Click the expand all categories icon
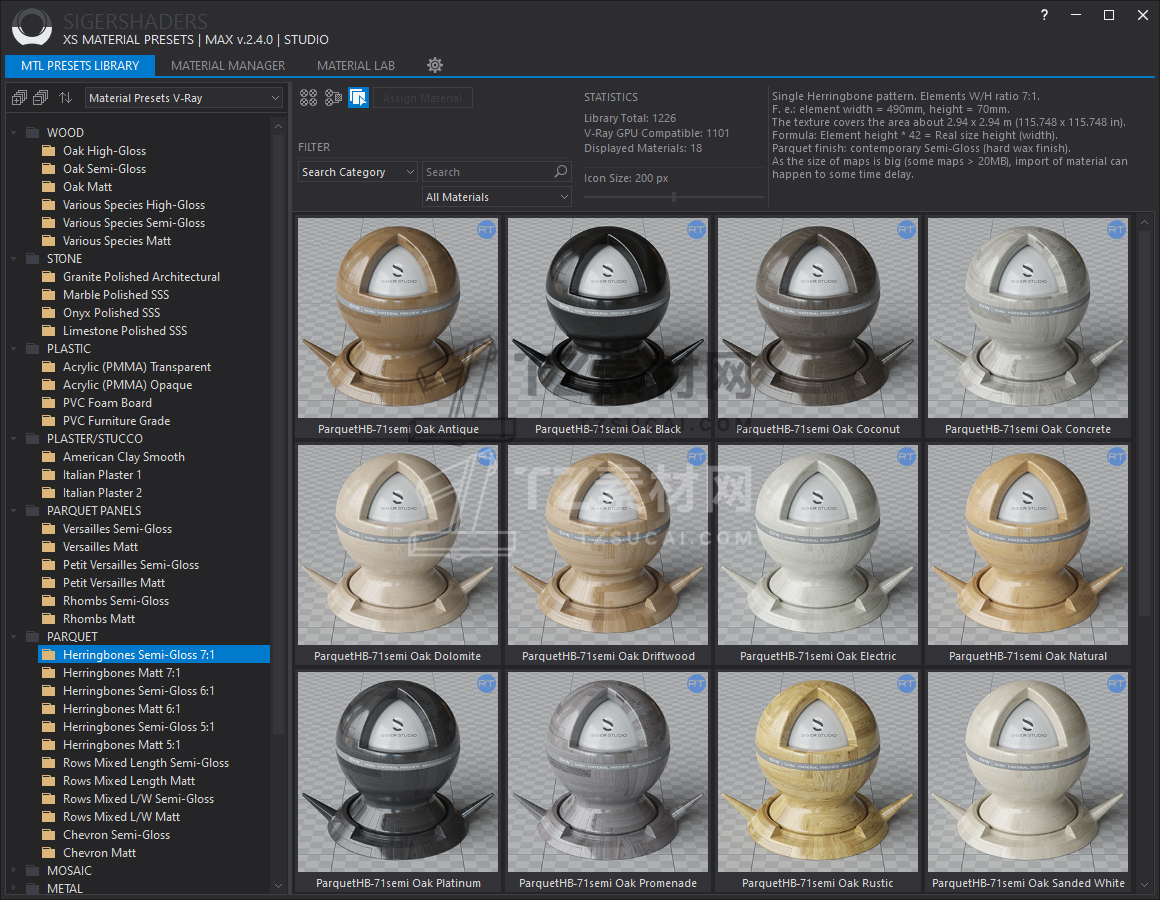This screenshot has width=1160, height=900. 19,98
